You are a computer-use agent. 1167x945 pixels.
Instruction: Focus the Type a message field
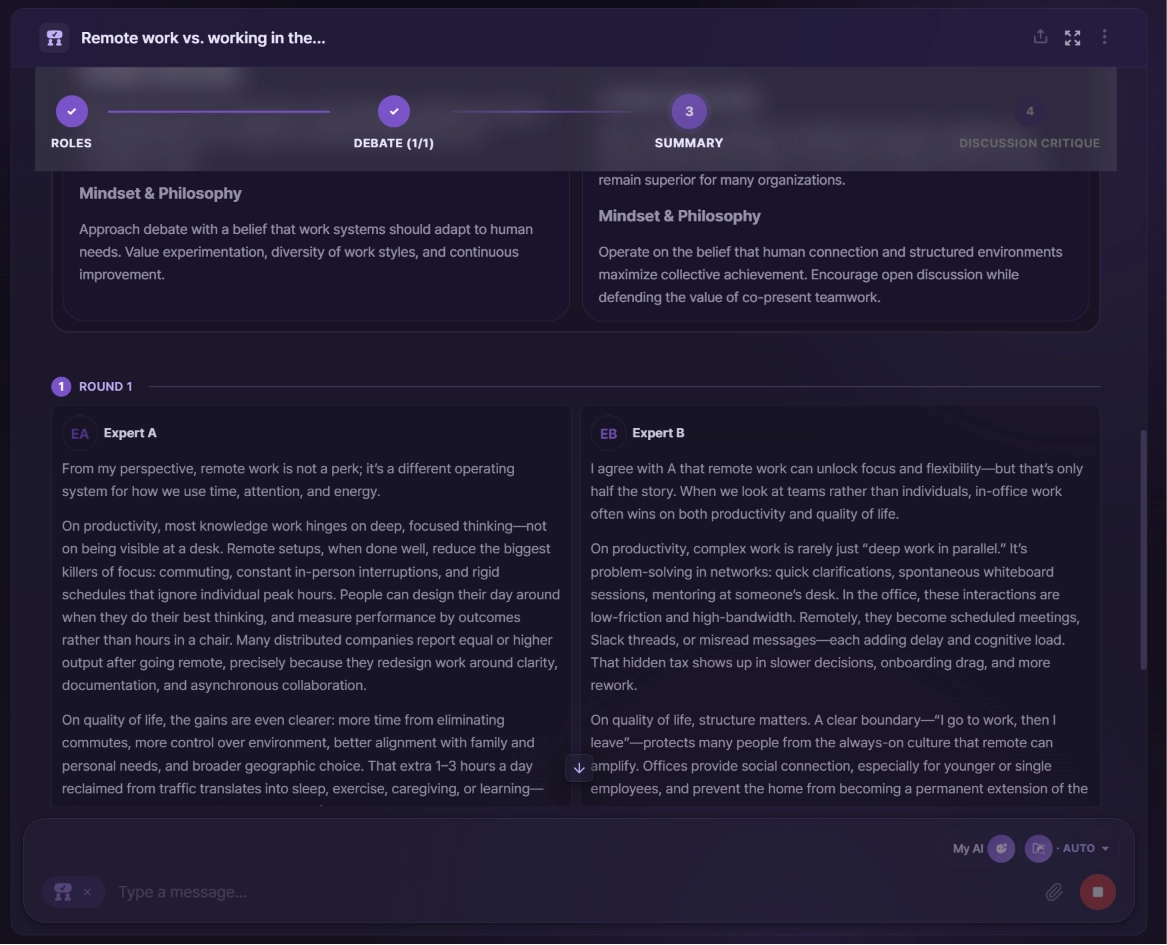coord(573,892)
